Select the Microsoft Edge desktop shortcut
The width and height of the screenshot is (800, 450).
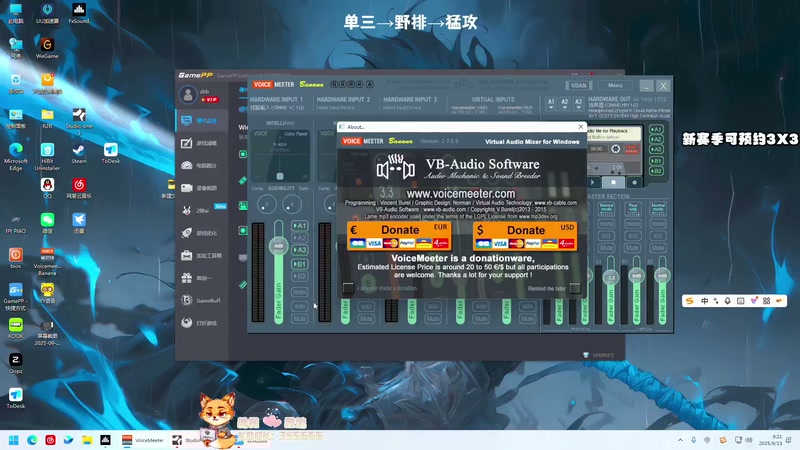click(16, 157)
